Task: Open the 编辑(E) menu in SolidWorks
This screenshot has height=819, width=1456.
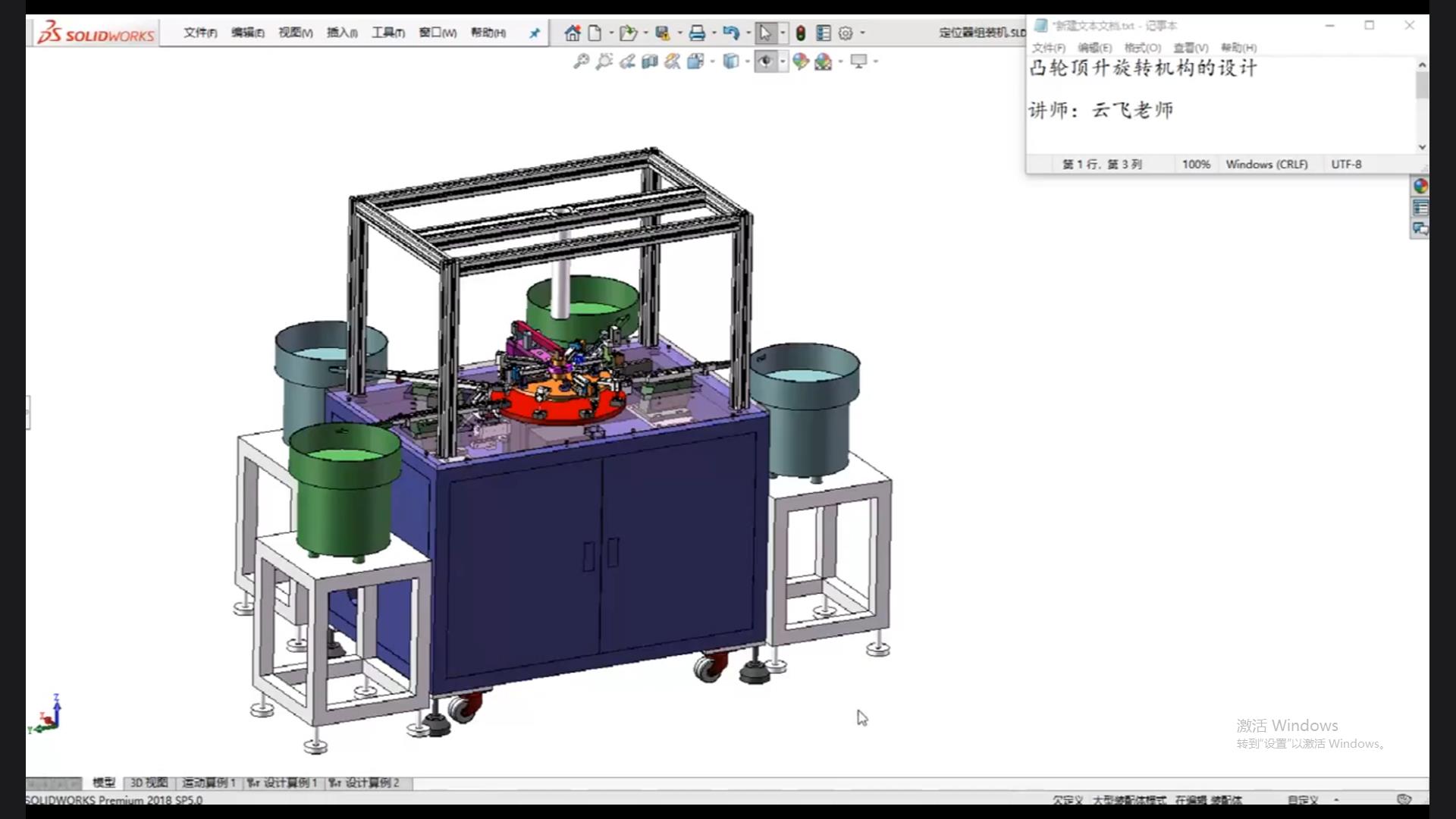Action: pyautogui.click(x=248, y=33)
